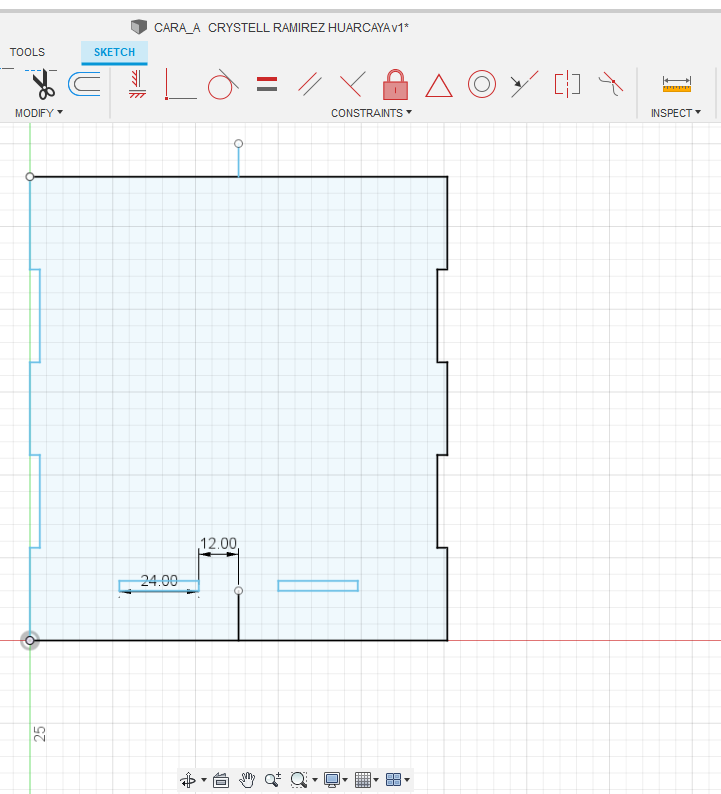This screenshot has height=794, width=721.
Task: Apply the Horizontal/Vertical constraint
Action: coord(137,84)
